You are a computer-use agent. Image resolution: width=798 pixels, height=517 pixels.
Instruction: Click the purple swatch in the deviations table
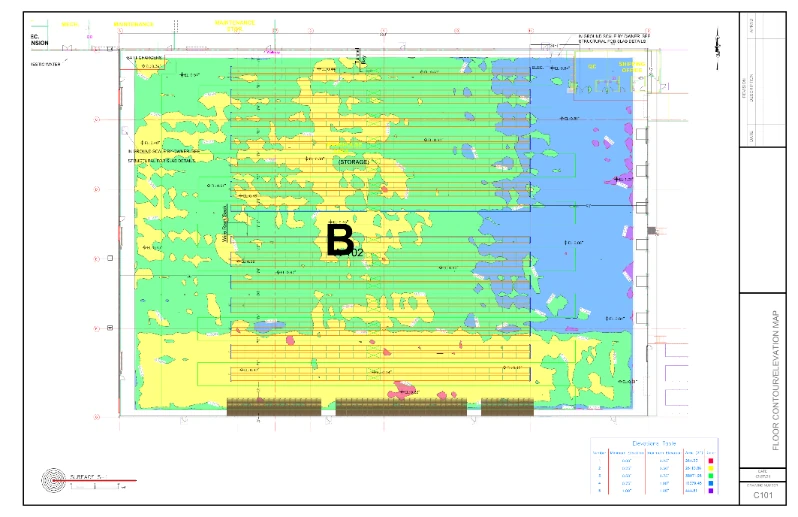tap(711, 491)
